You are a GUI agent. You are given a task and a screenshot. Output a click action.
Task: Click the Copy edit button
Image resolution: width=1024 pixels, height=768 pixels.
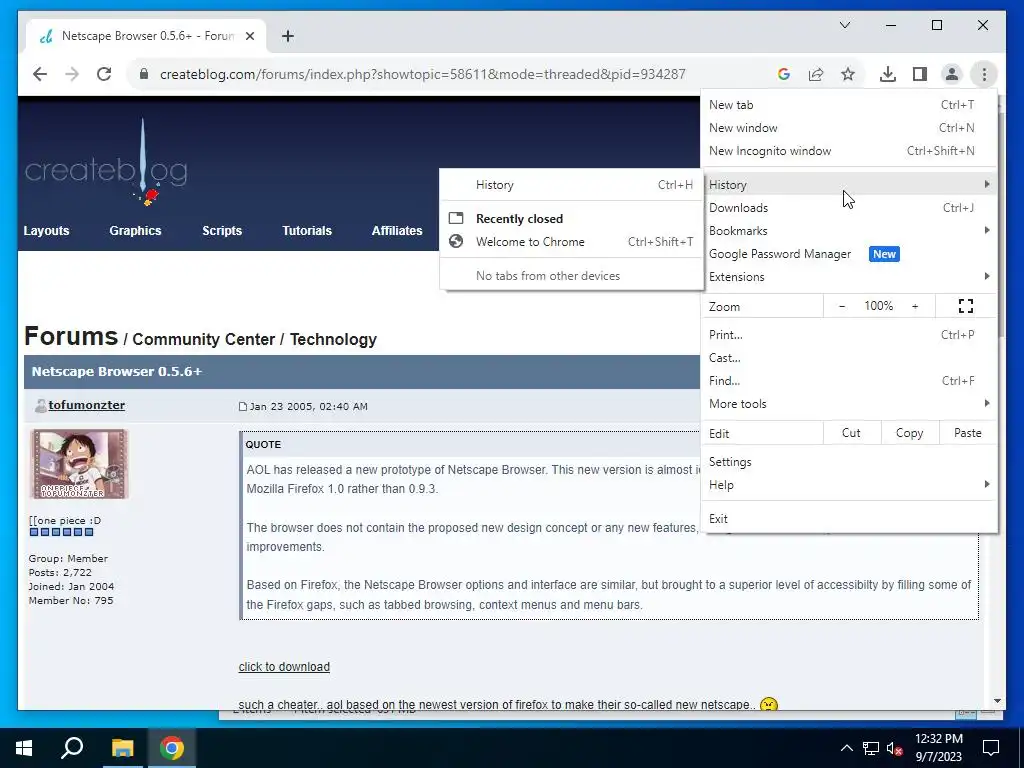point(909,433)
